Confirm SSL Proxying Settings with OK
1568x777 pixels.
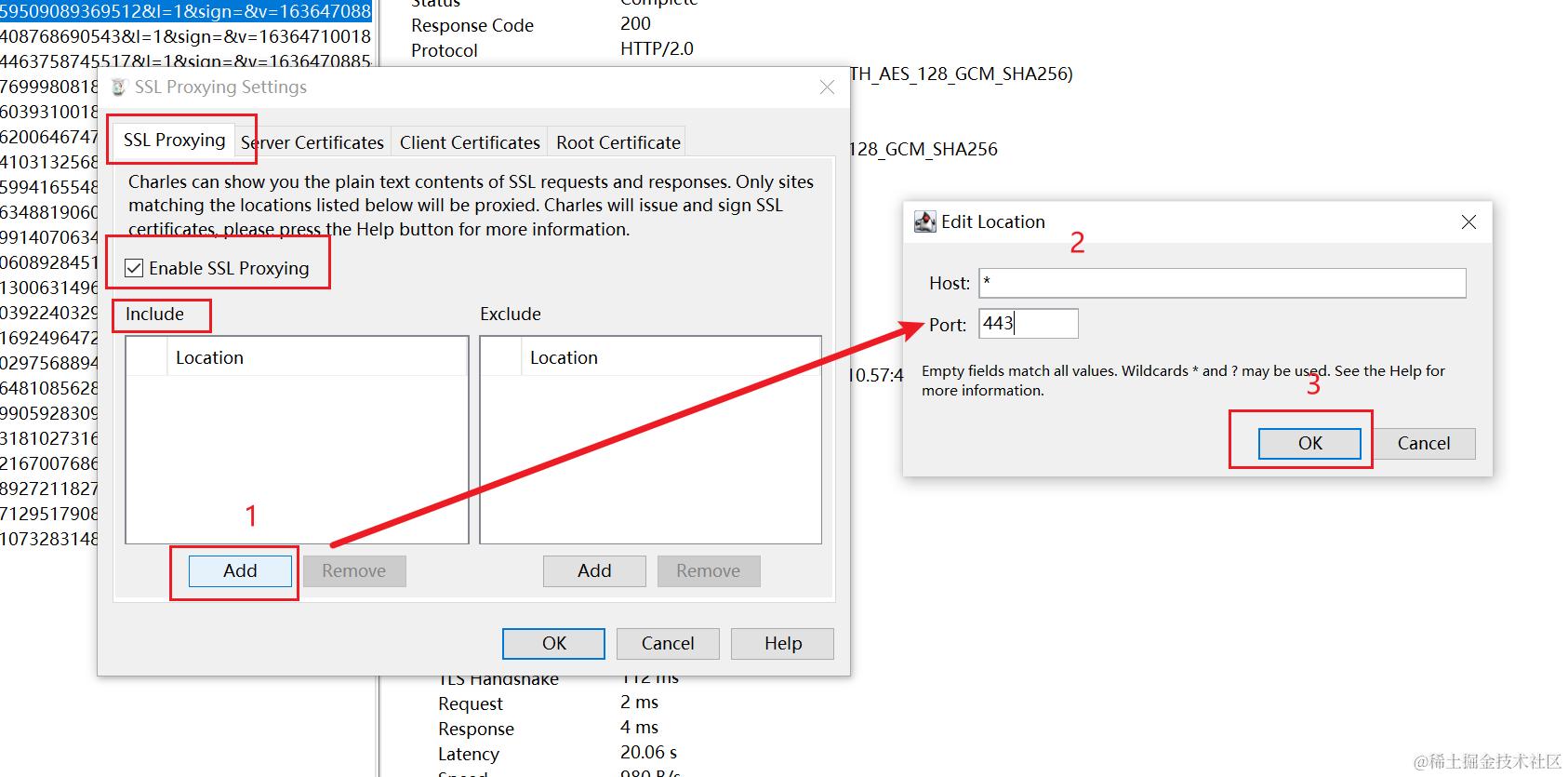pyautogui.click(x=553, y=643)
